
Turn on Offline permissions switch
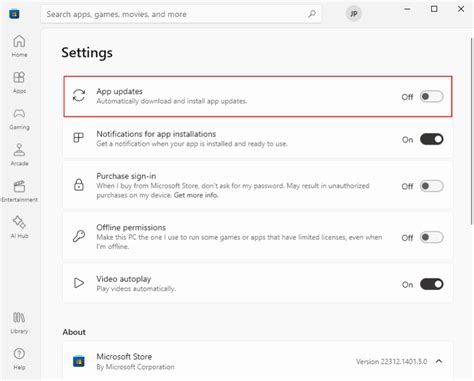[432, 237]
